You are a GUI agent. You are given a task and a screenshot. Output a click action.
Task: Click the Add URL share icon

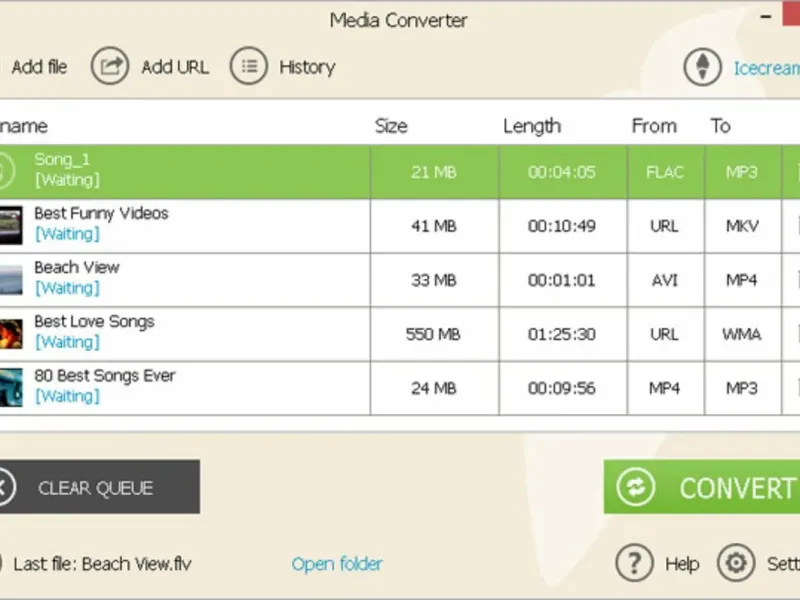coord(110,66)
